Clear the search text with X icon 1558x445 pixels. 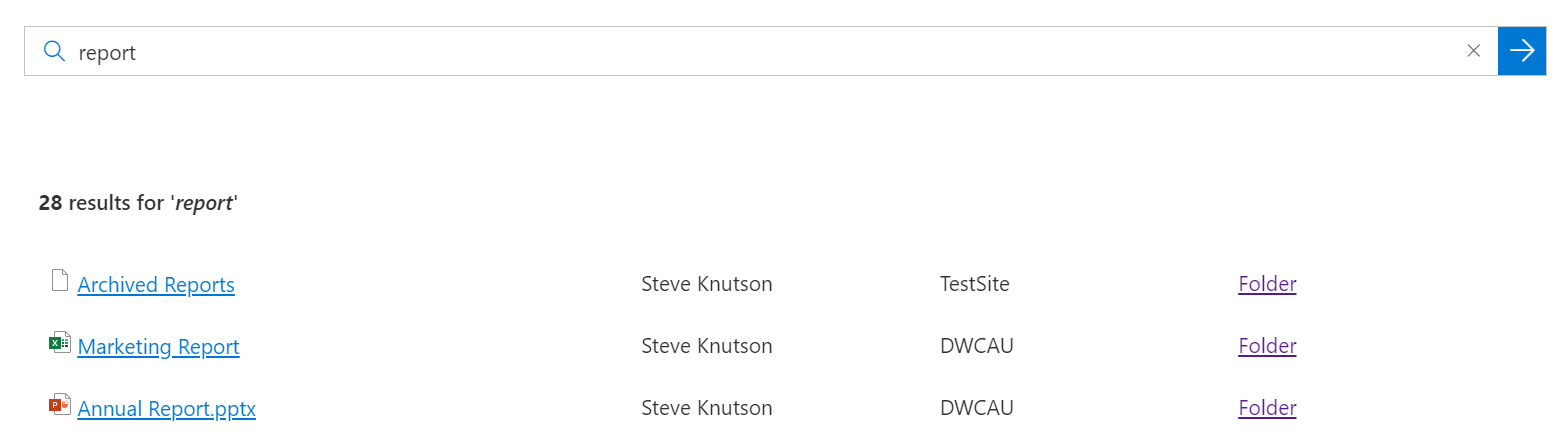coord(1473,51)
